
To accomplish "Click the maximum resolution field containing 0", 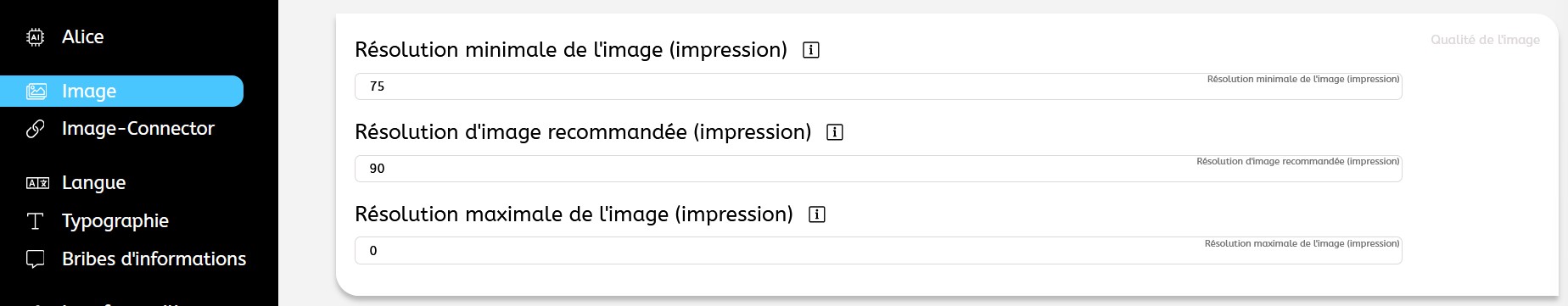I will [878, 251].
